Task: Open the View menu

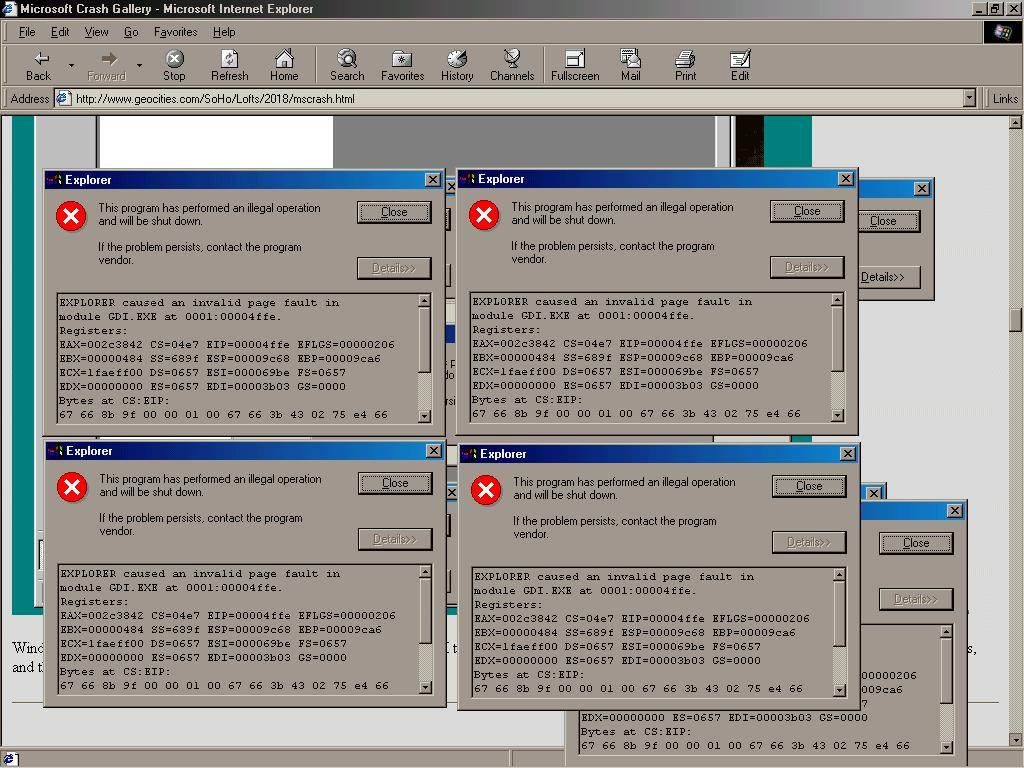Action: click(x=96, y=32)
